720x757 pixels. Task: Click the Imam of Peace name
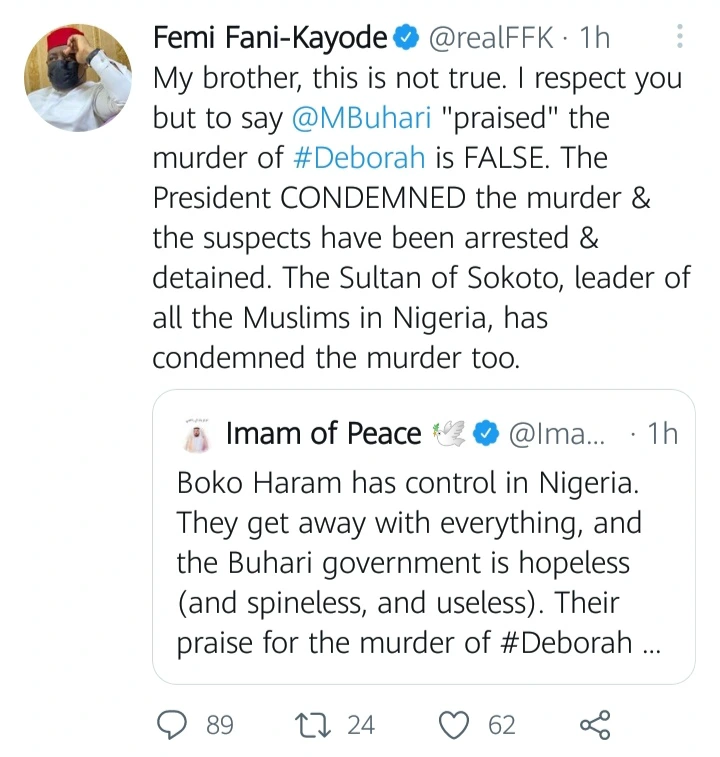pyautogui.click(x=323, y=433)
